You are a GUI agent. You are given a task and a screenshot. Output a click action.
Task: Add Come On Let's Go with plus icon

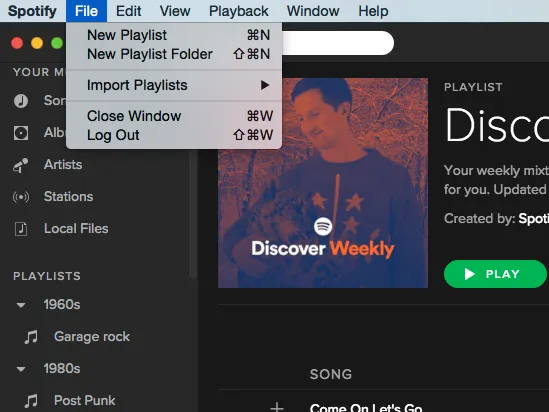(x=277, y=407)
